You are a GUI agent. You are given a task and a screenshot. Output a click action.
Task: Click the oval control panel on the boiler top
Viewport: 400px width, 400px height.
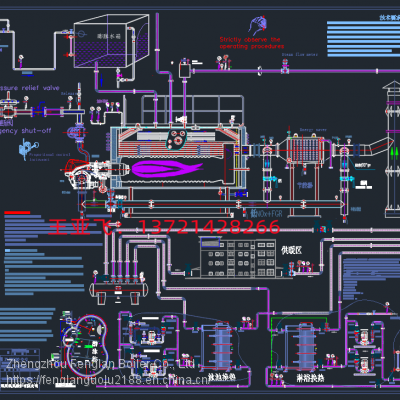pyautogui.click(x=176, y=139)
